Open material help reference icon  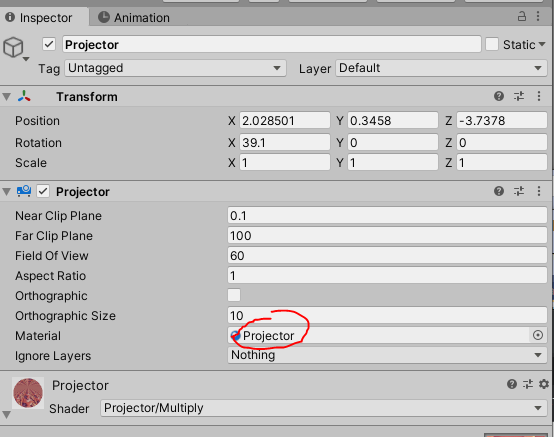pos(512,384)
